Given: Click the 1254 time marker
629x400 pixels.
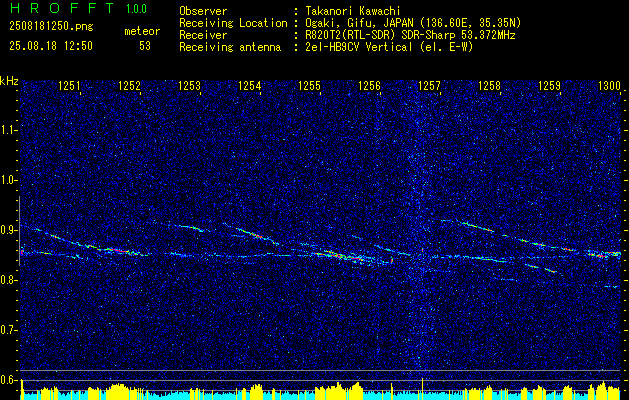Looking at the screenshot, I should pyautogui.click(x=249, y=85).
